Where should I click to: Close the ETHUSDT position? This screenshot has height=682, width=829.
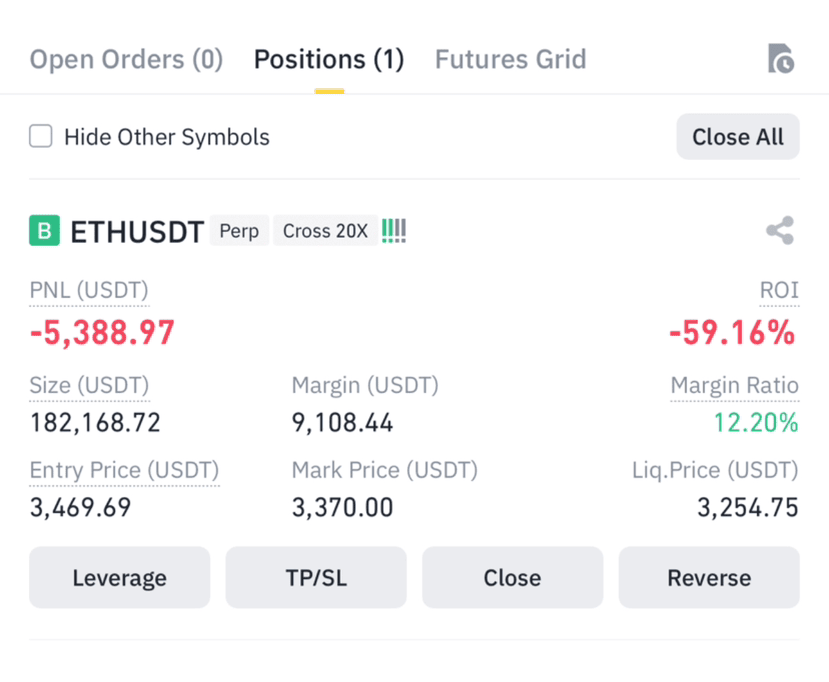[x=512, y=577]
